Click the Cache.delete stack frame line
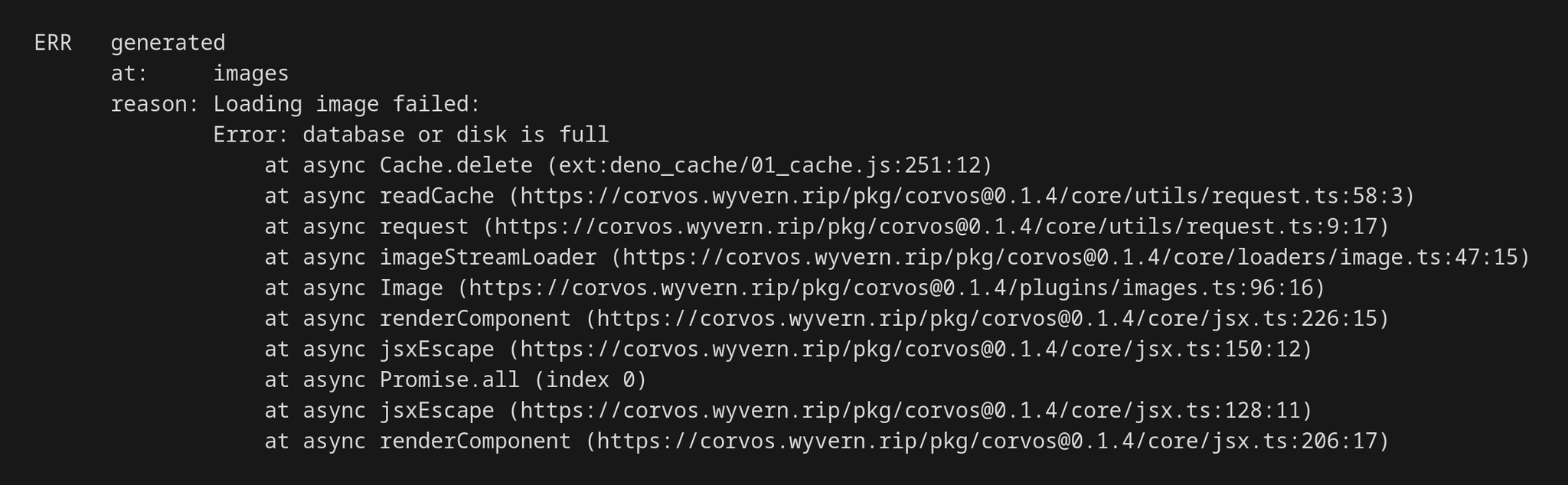Screen dimensions: 1568x485 tap(629, 165)
